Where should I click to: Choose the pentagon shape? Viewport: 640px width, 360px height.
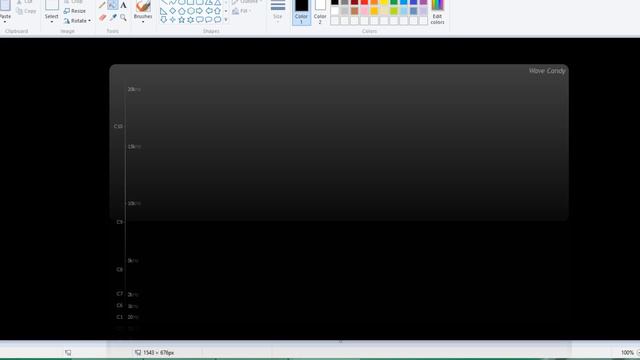click(x=182, y=11)
